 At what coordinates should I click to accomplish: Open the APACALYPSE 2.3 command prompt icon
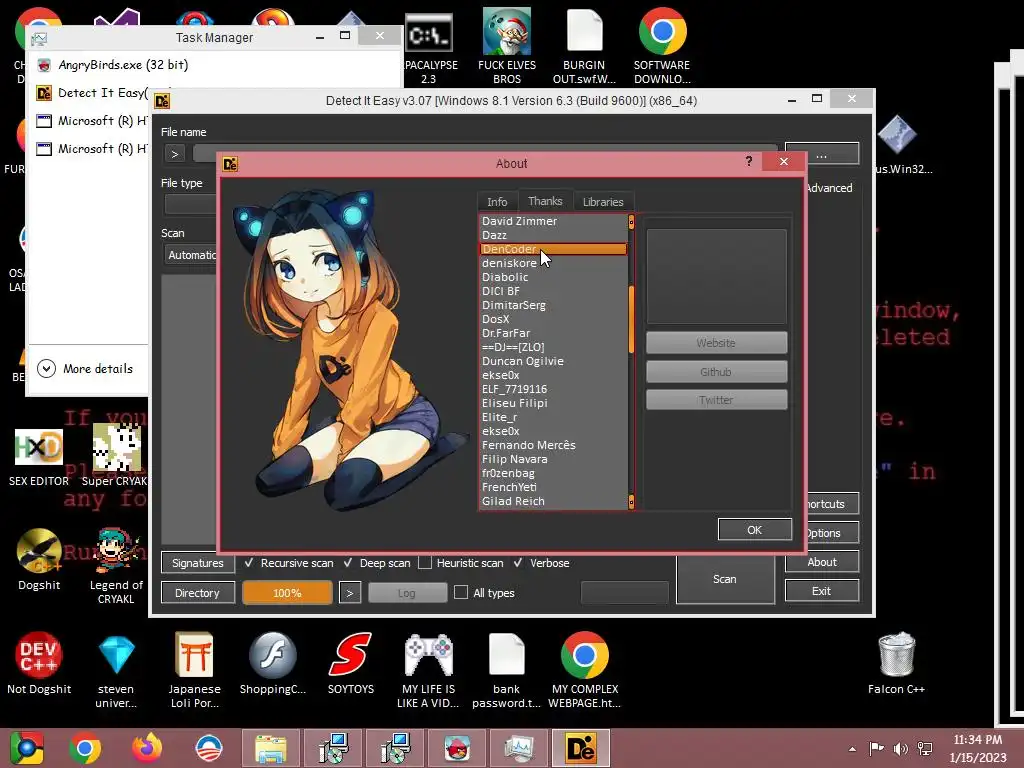click(x=429, y=49)
